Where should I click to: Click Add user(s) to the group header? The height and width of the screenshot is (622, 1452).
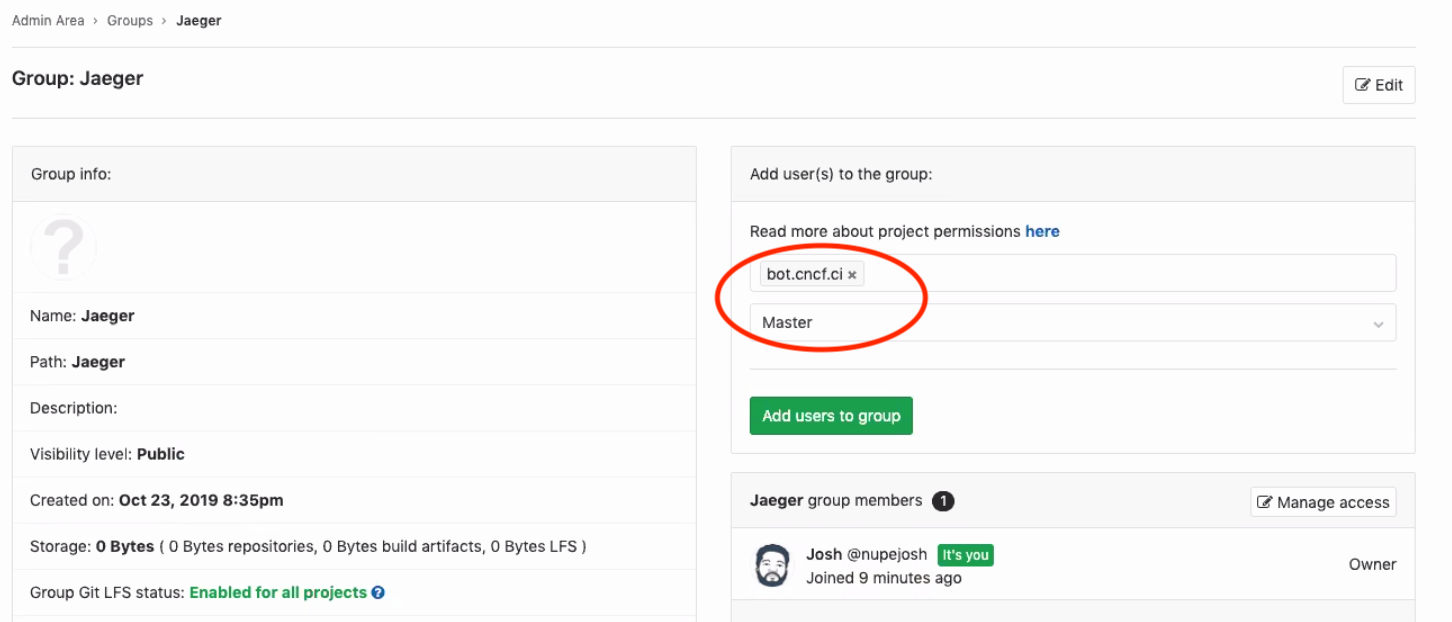coord(1073,174)
